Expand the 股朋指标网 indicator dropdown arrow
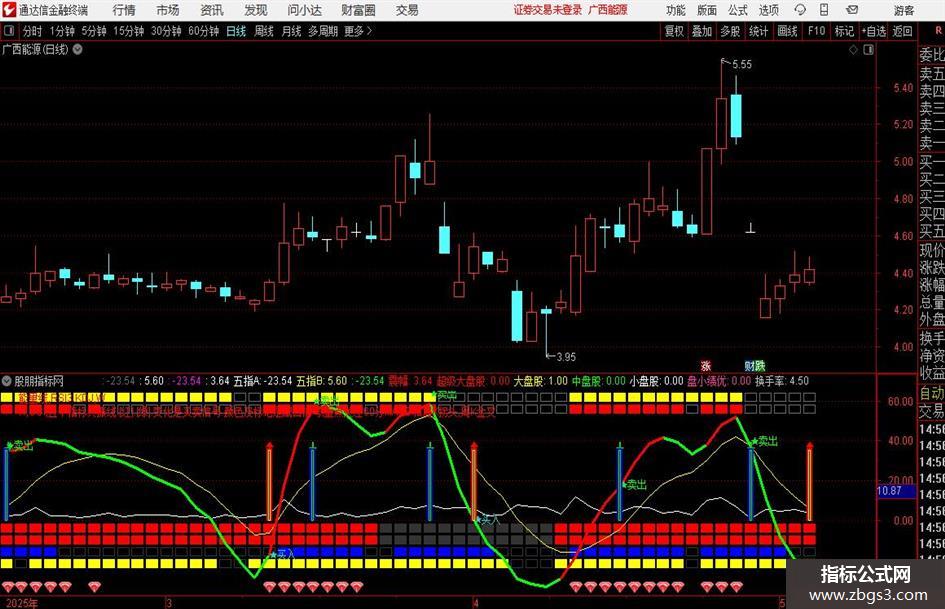The height and width of the screenshot is (609, 945). pyautogui.click(x=7, y=381)
